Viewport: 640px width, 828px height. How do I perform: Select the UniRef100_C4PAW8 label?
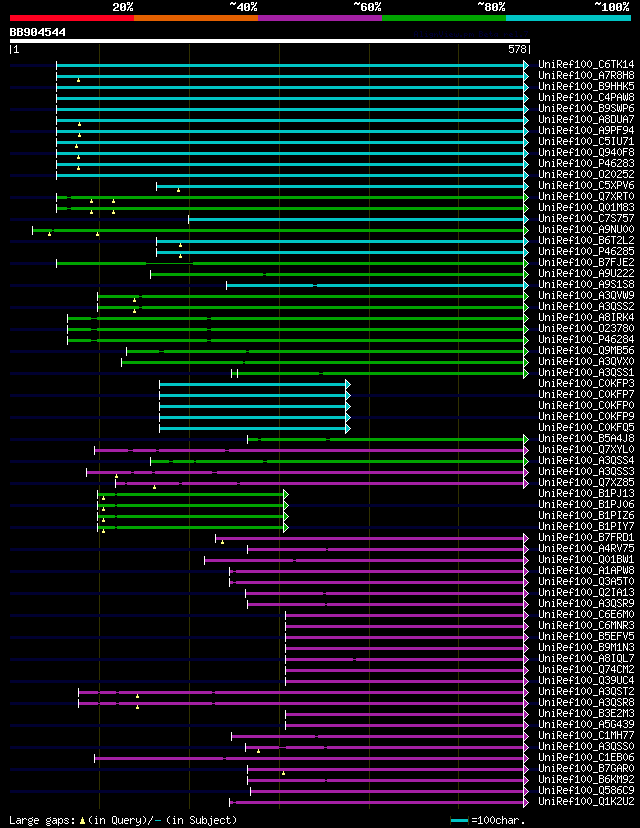(x=586, y=98)
